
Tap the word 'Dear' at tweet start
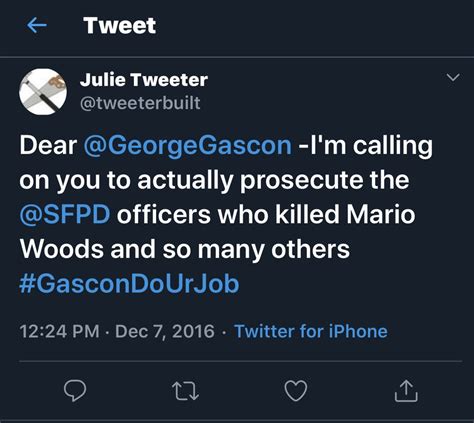(48, 146)
